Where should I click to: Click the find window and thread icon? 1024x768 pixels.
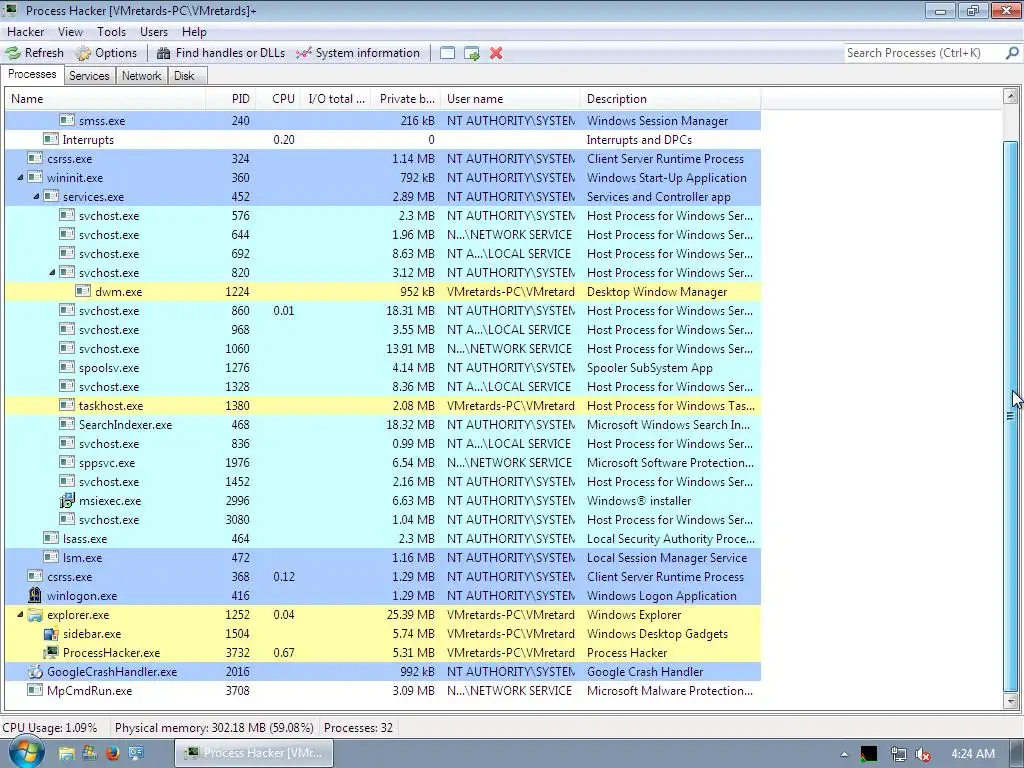coord(472,53)
